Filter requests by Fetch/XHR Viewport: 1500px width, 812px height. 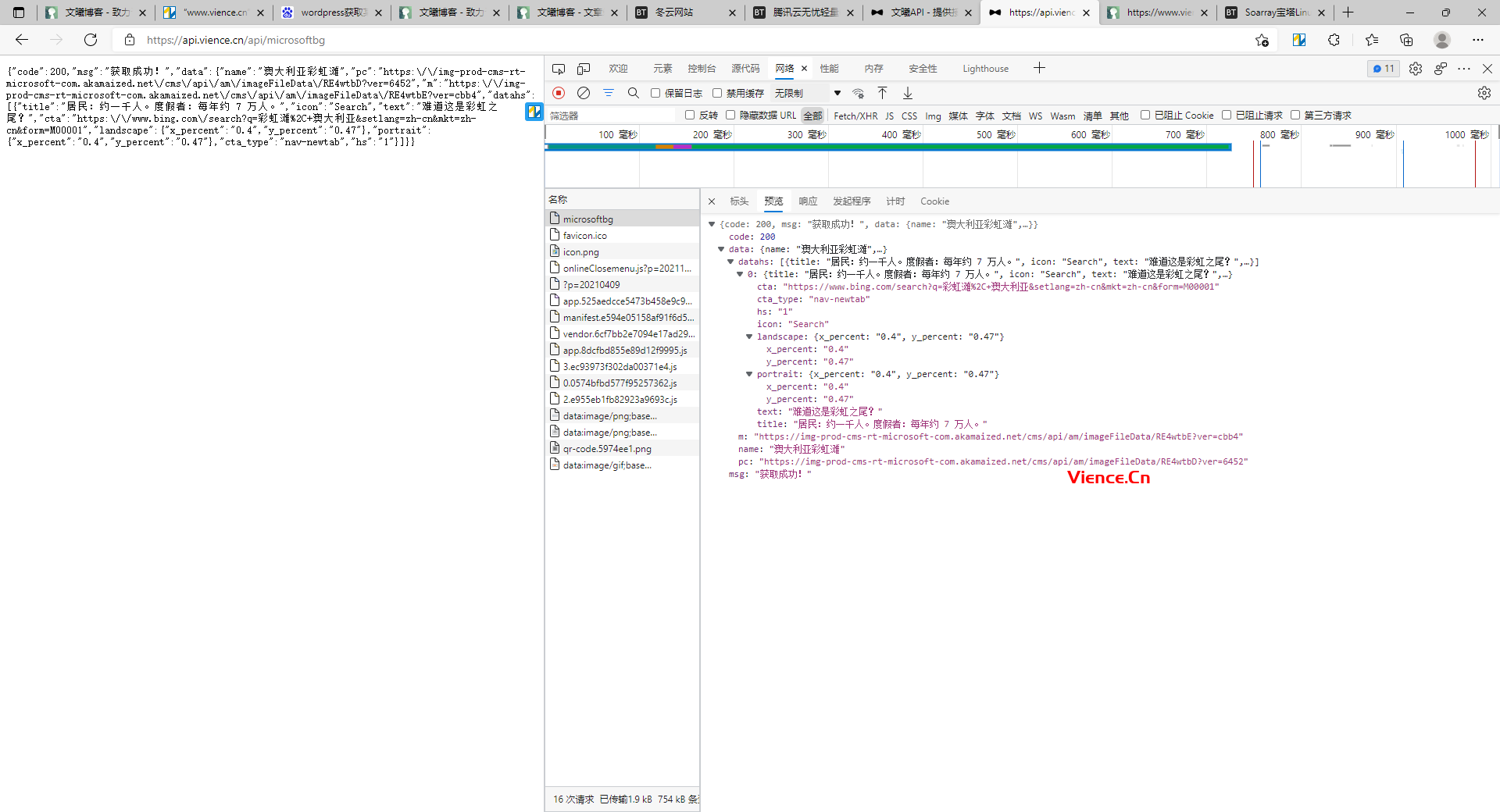pos(855,116)
